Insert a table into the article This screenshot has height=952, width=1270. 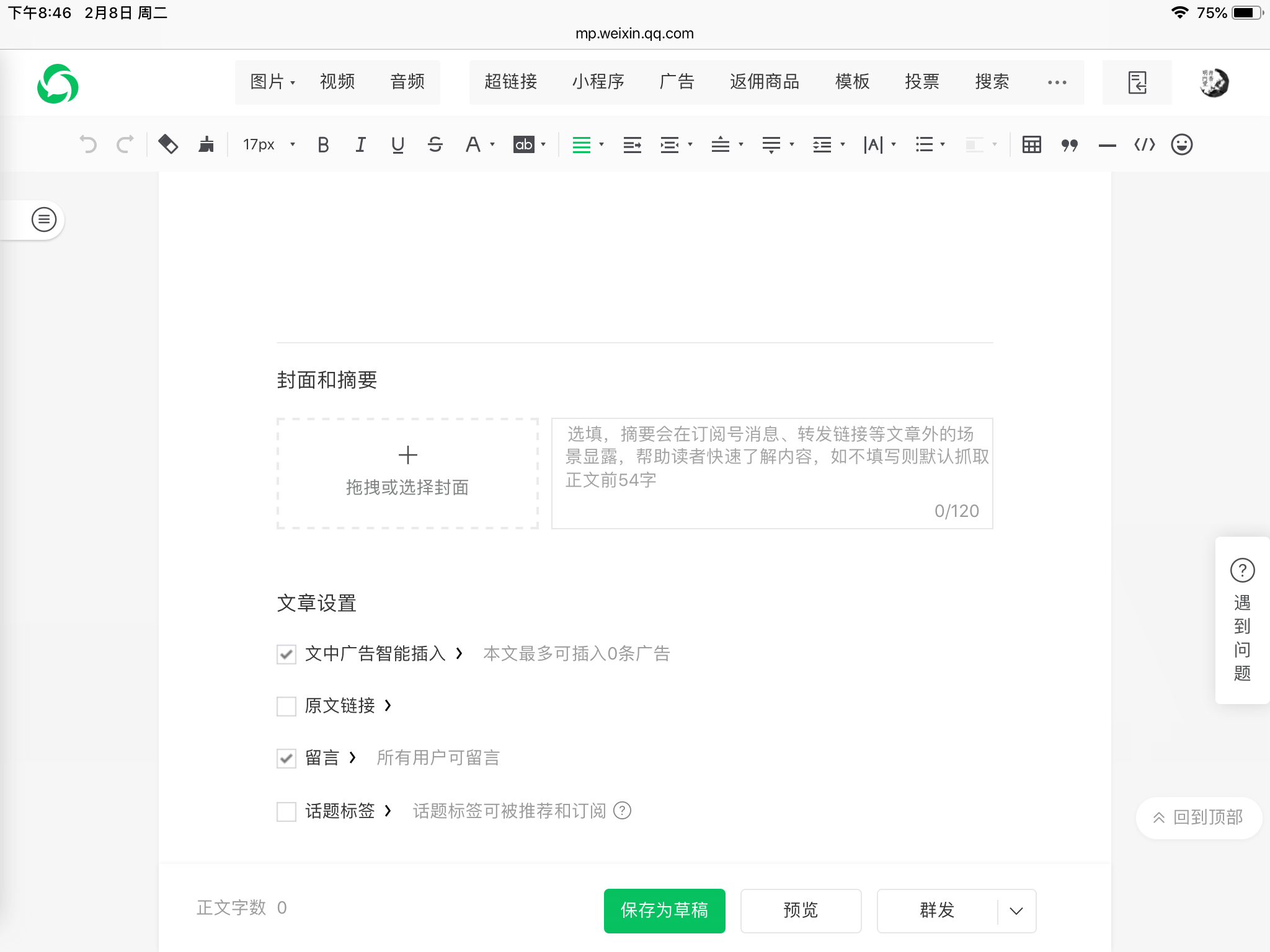[1031, 145]
